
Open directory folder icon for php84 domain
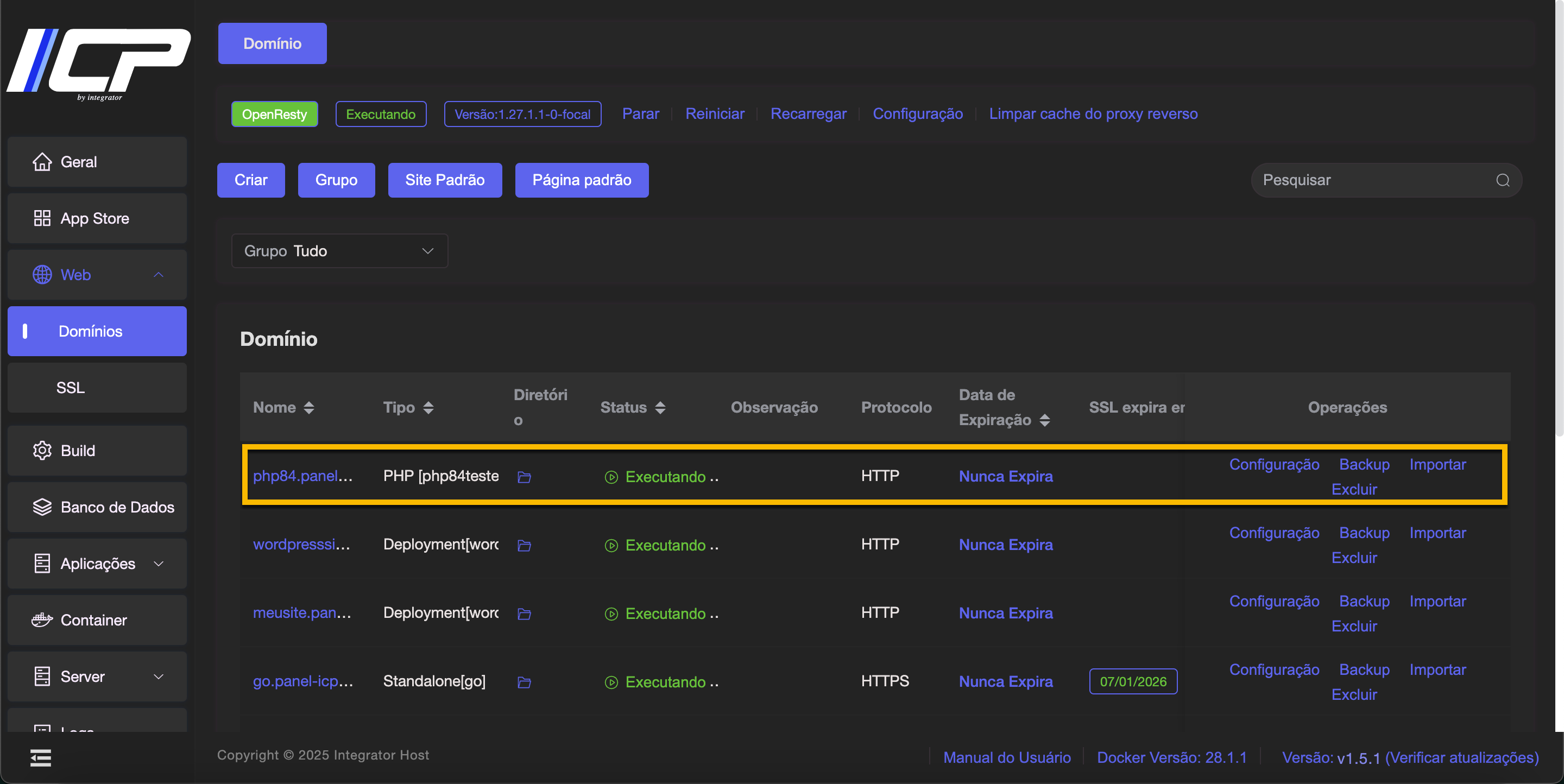[x=524, y=477]
